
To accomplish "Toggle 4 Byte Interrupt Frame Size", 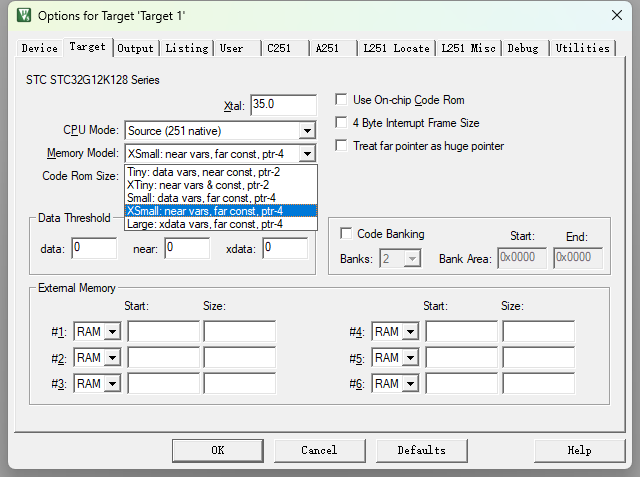I will click(x=341, y=122).
